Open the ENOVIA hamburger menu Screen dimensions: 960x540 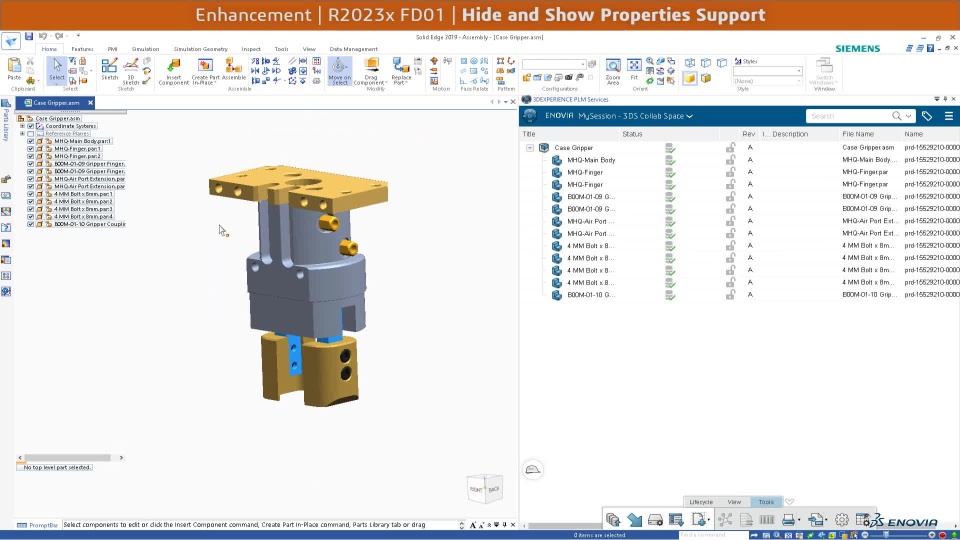[948, 116]
